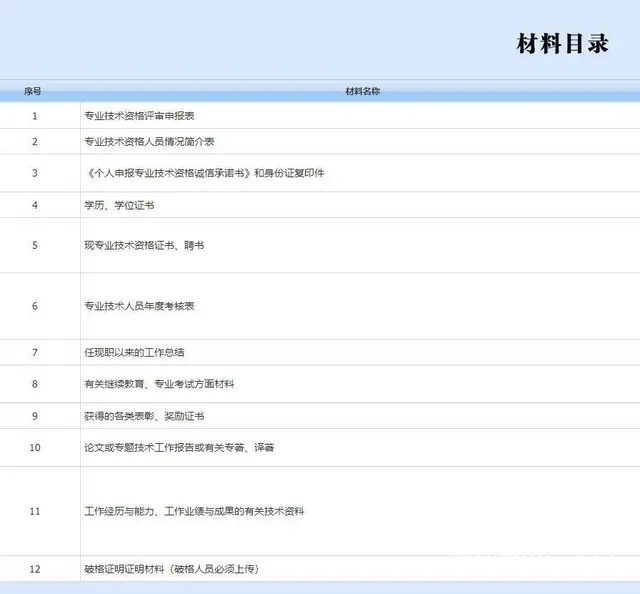
Task: Select row 论文或专题技术工作报告或有关专著、译著
Action: pyautogui.click(x=320, y=447)
